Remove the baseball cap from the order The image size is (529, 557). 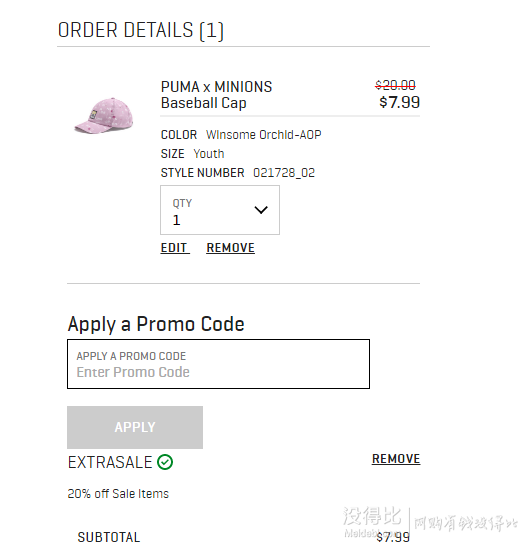point(230,248)
